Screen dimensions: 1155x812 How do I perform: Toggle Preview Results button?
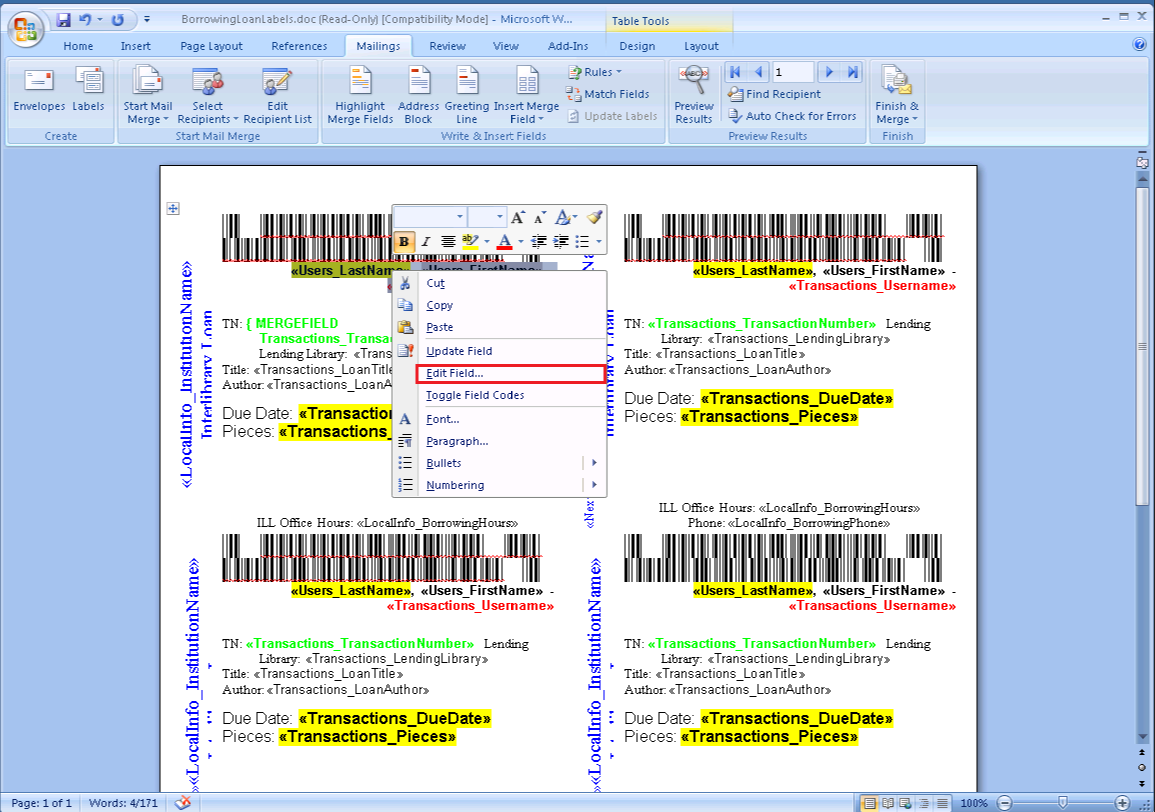[693, 96]
